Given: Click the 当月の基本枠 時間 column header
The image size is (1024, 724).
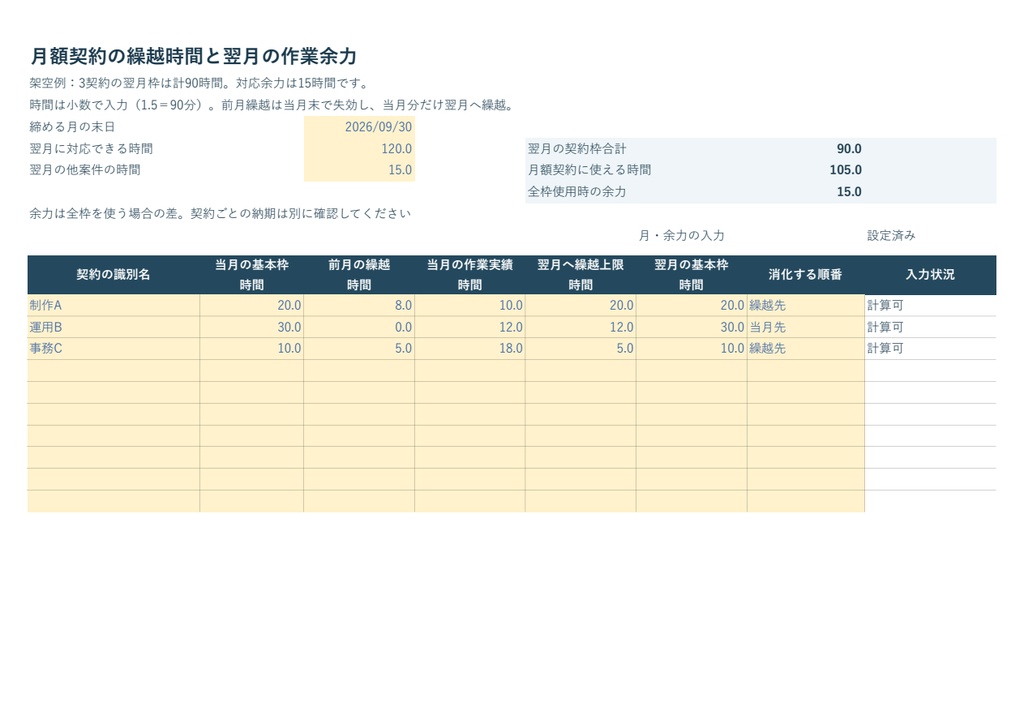Looking at the screenshot, I should (x=251, y=275).
